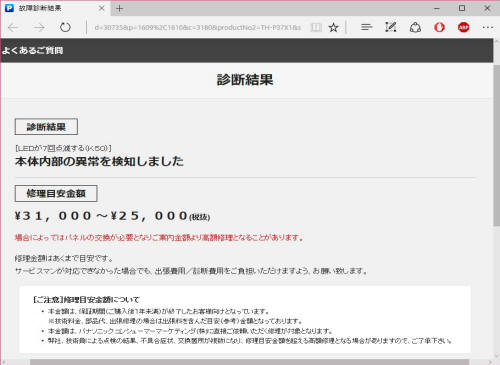The height and width of the screenshot is (365, 500).
Task: Click the ¥31,000～¥25,000 price estimate
Action: 112,216
